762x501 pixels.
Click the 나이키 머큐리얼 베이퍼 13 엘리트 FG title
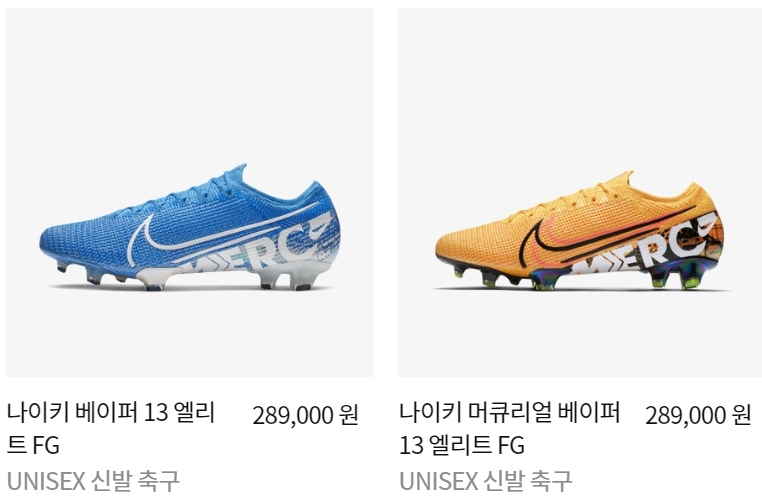509,429
